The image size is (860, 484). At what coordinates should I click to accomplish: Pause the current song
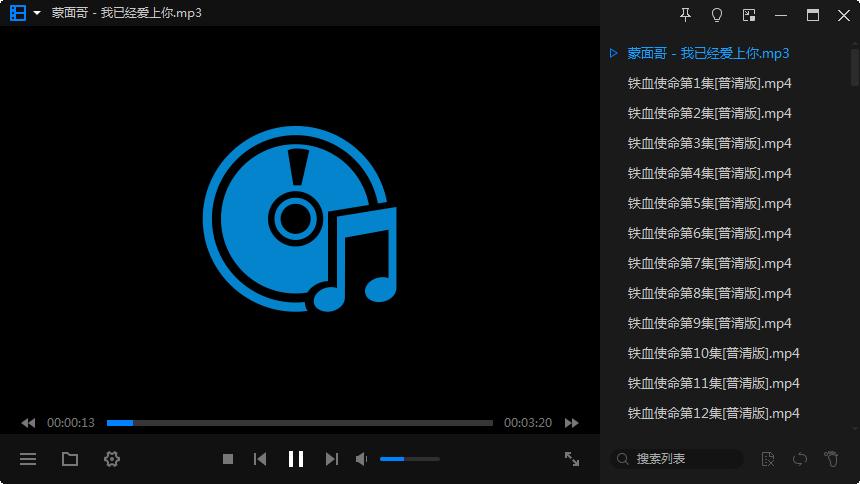point(296,459)
